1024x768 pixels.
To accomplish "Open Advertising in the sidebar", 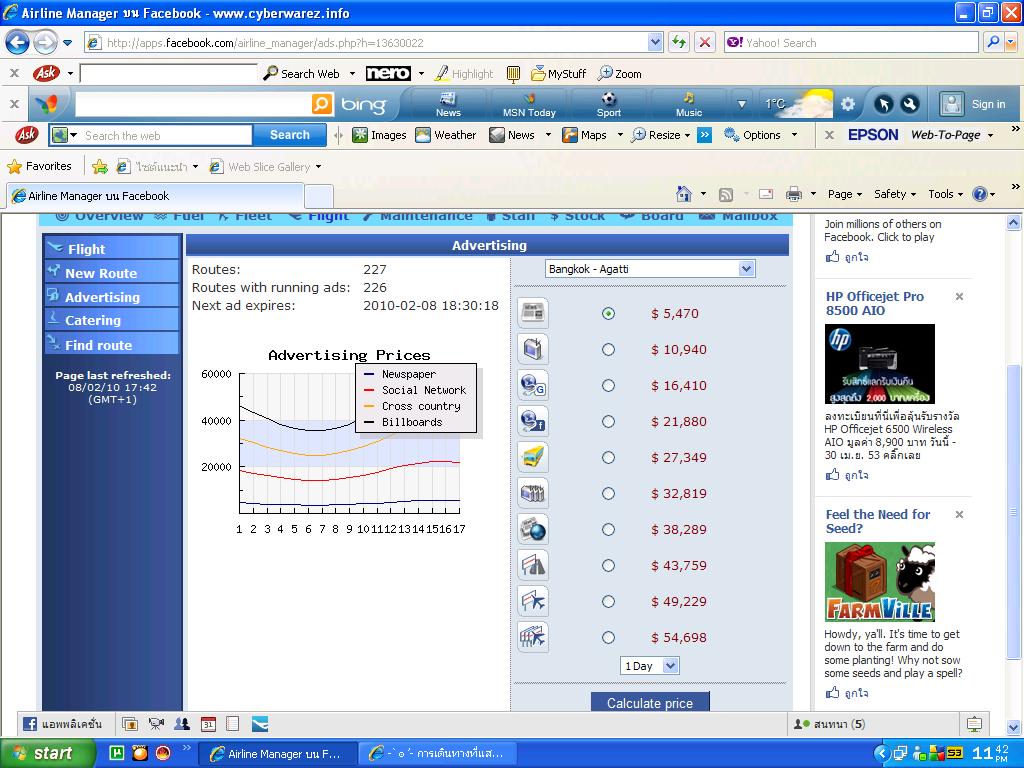I will [112, 296].
